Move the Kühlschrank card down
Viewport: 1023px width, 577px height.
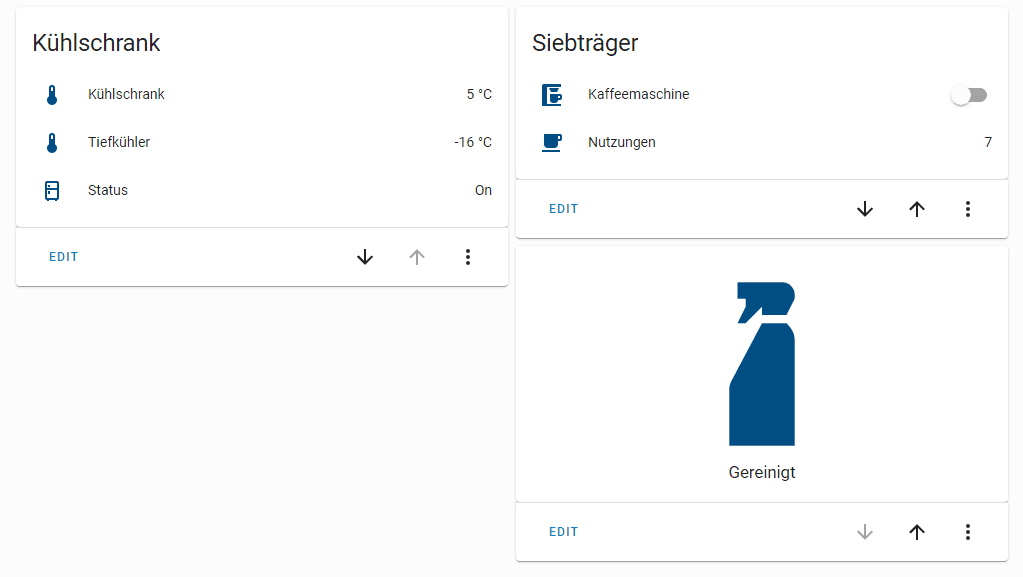[365, 257]
